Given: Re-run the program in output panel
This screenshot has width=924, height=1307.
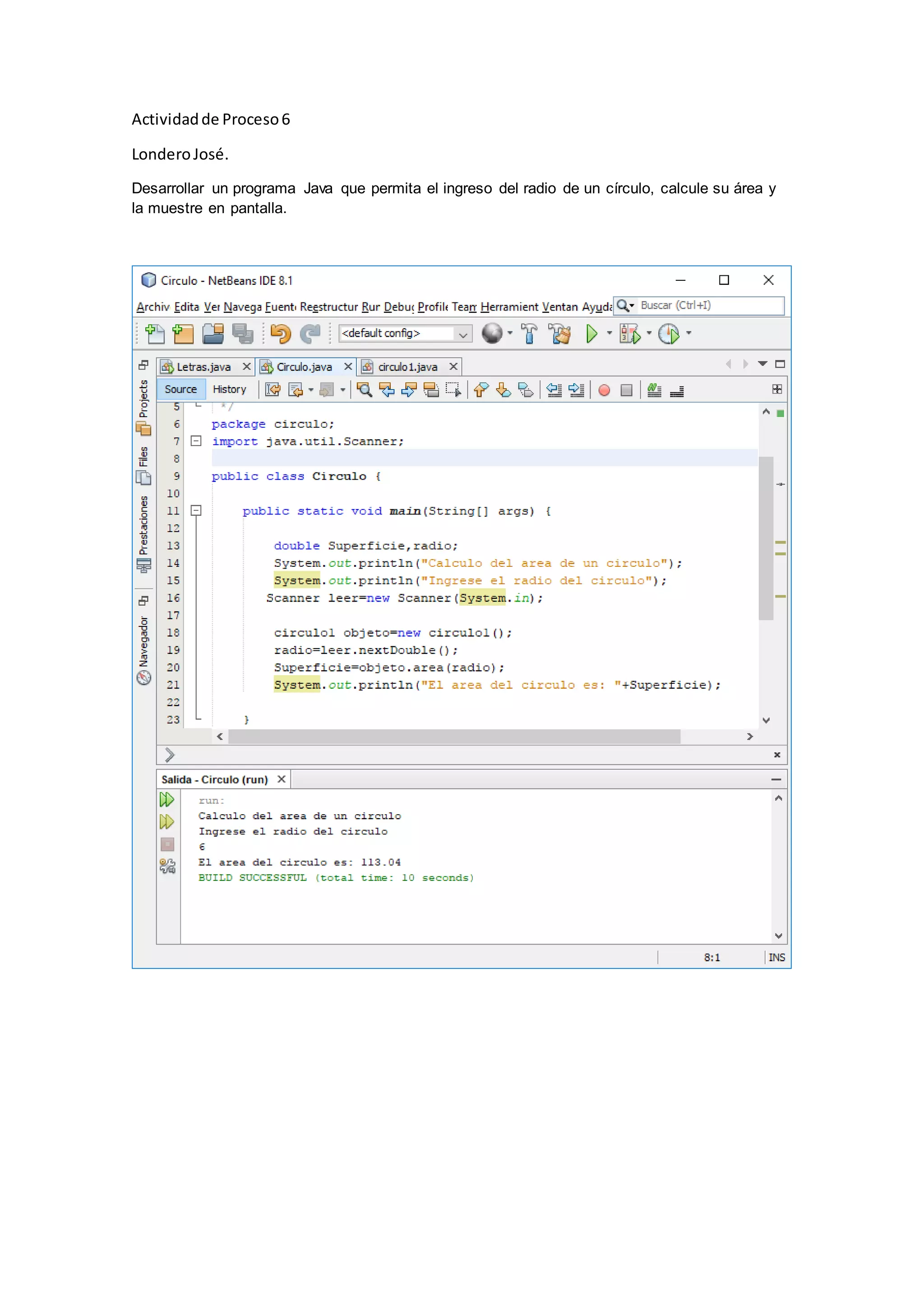Looking at the screenshot, I should (x=166, y=800).
